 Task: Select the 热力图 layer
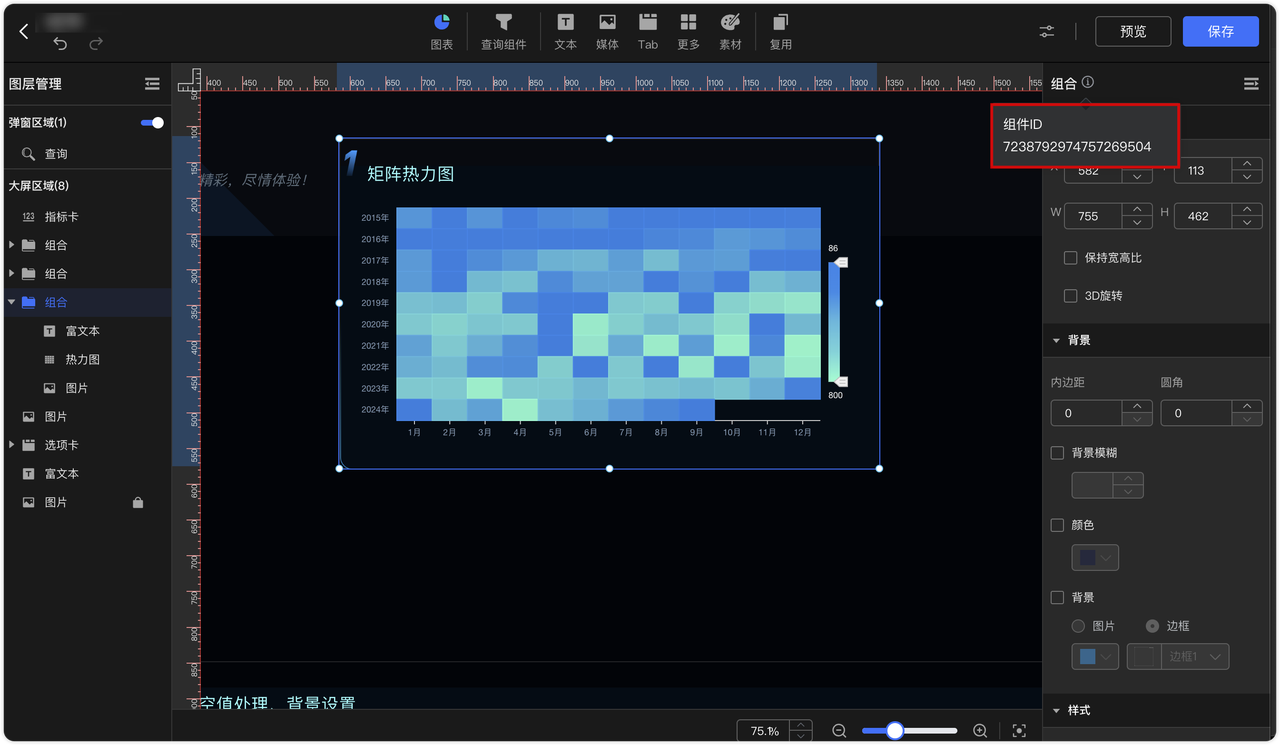[x=86, y=359]
